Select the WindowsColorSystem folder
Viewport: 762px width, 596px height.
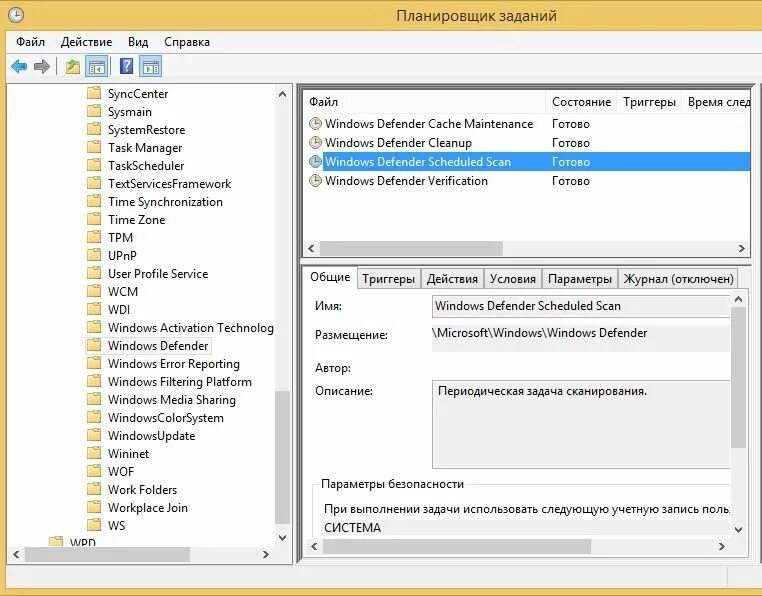[166, 418]
